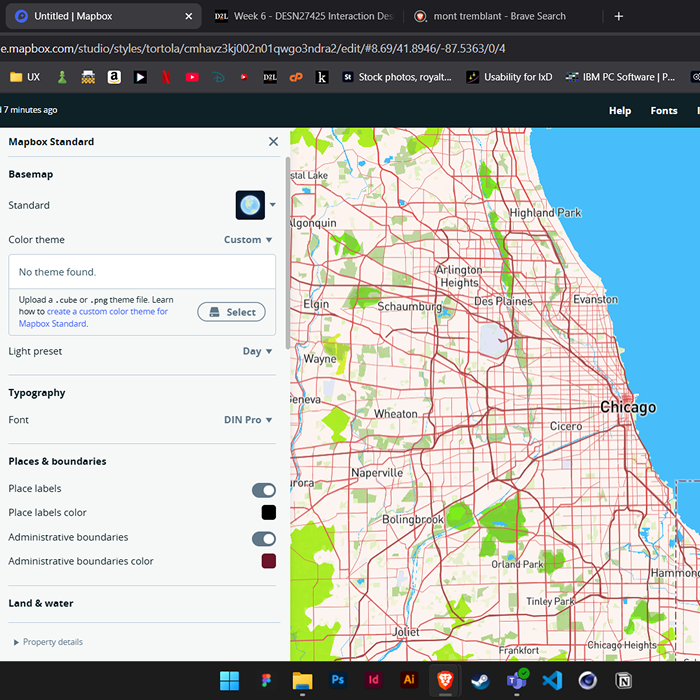Switch to the Week 6 DESN27425 tab

pos(304,17)
